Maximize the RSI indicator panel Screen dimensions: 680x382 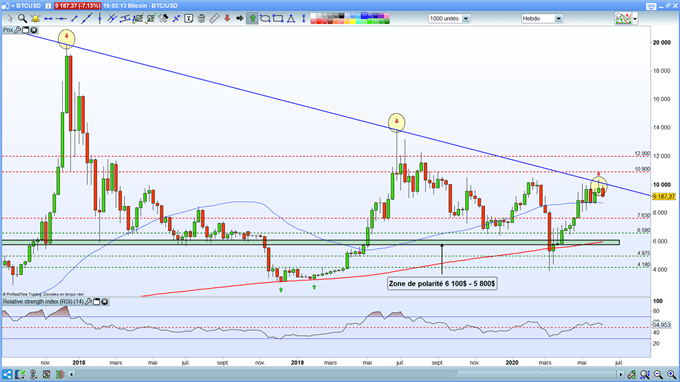[x=97, y=301]
